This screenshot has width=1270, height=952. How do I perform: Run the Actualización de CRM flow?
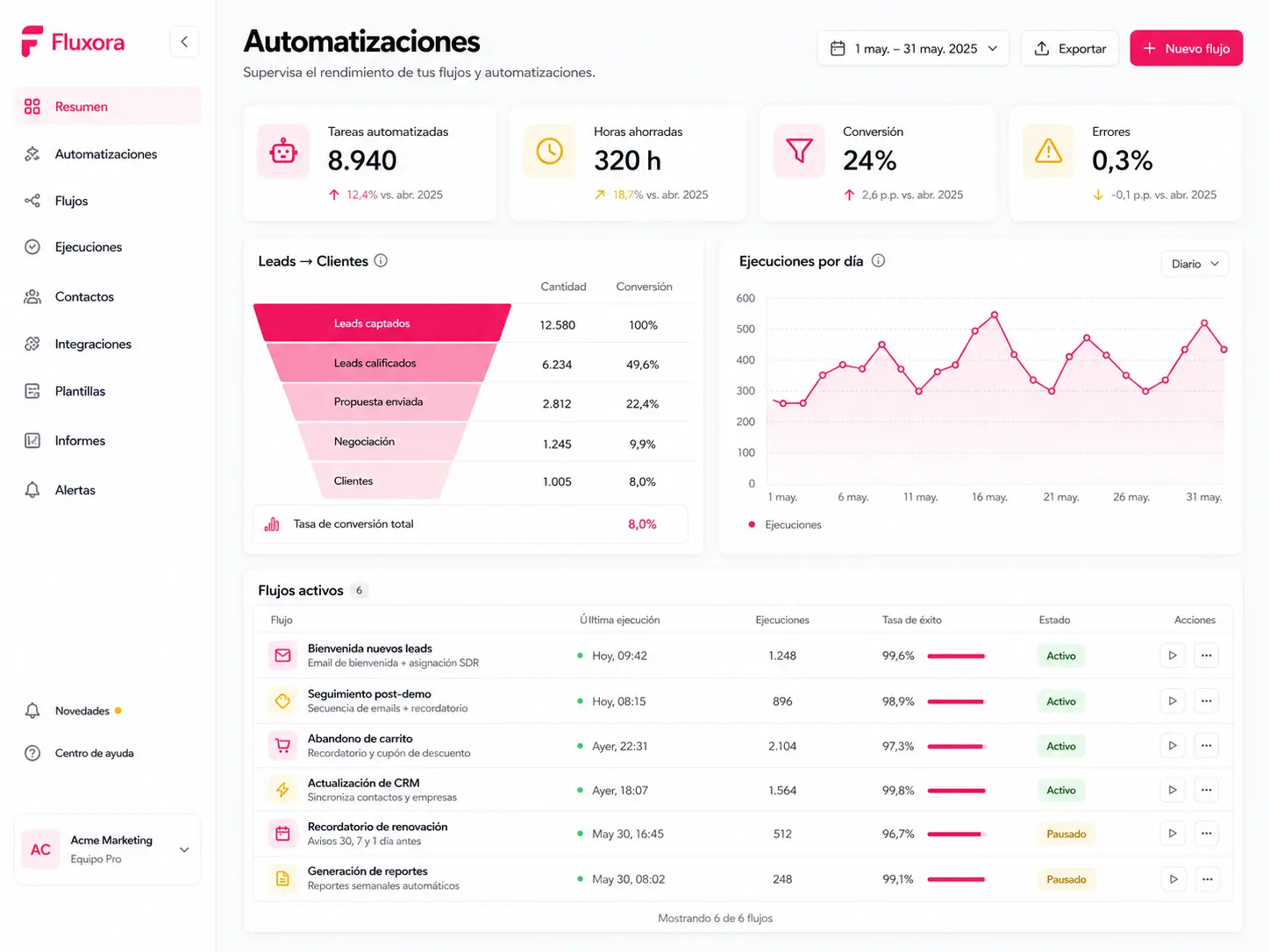pos(1173,790)
